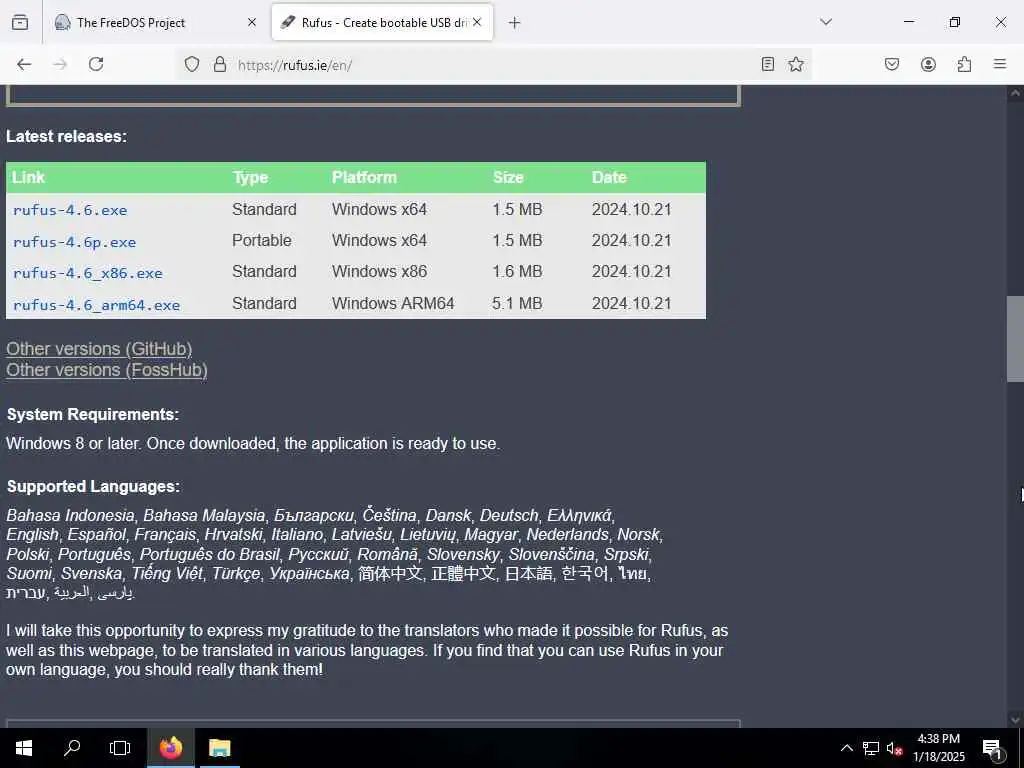This screenshot has width=1024, height=768.
Task: Expand the list all tabs chevron
Action: point(826,23)
